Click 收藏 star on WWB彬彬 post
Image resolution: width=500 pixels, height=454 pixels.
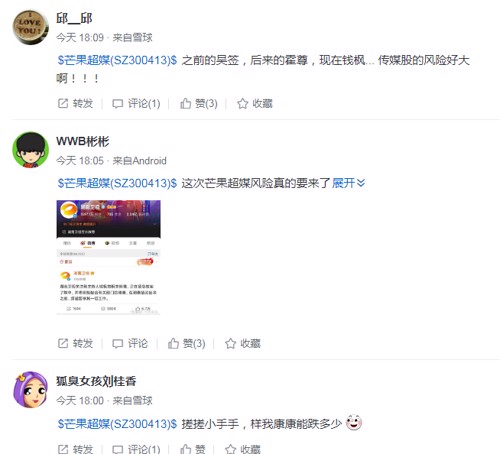point(243,343)
